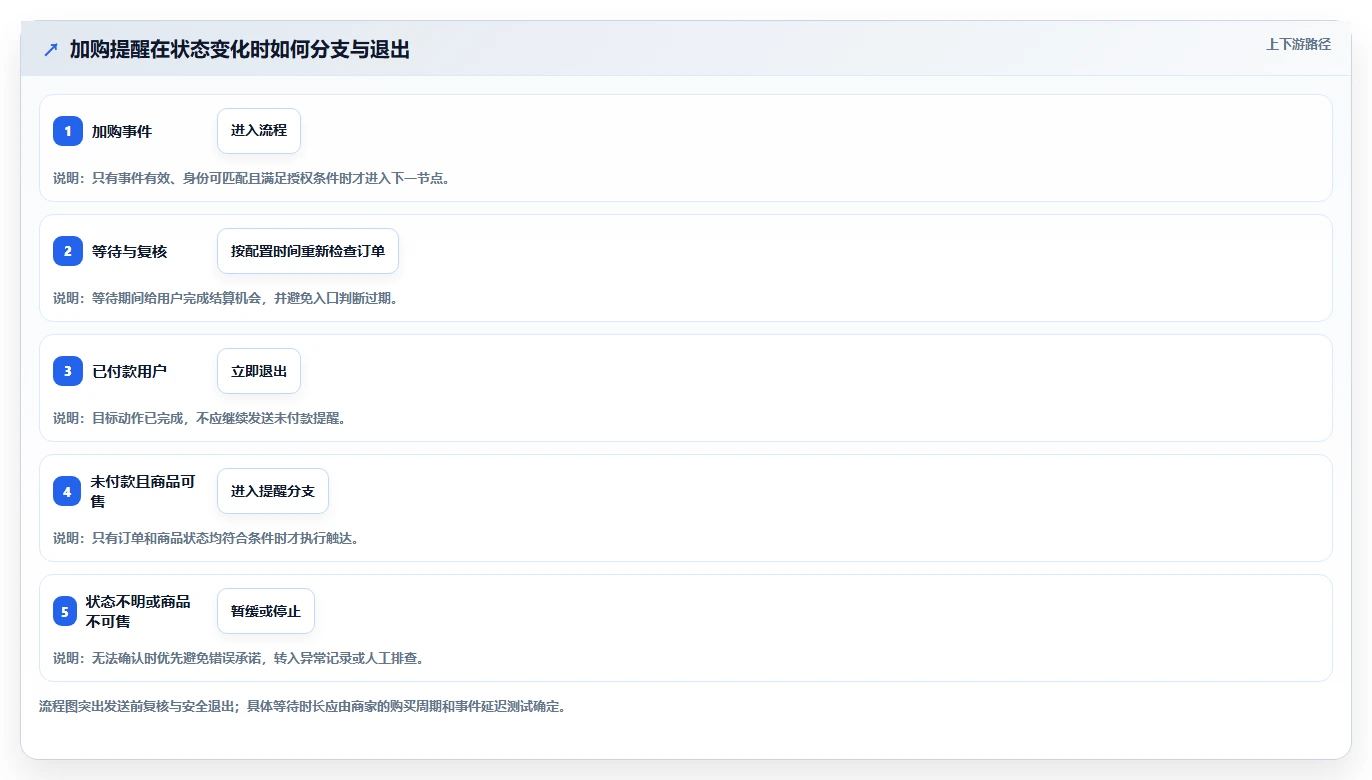Click the heading 加购提醒在状态变化时如何分支与退出

(240, 49)
